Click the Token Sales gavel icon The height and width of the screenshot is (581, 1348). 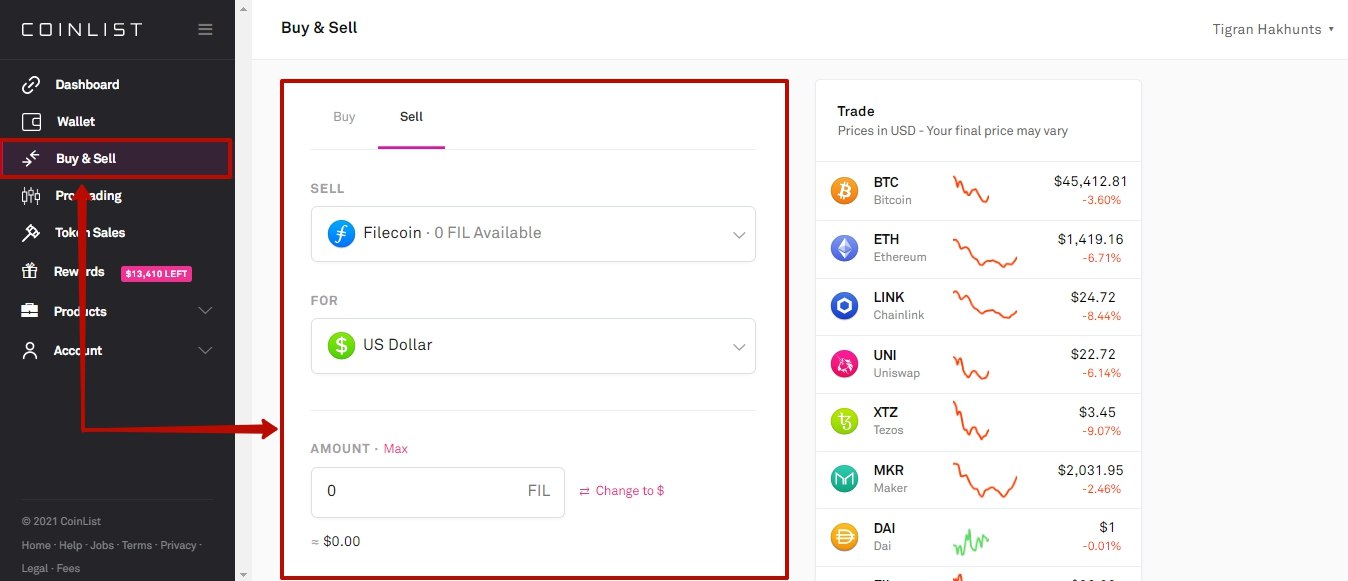click(31, 232)
